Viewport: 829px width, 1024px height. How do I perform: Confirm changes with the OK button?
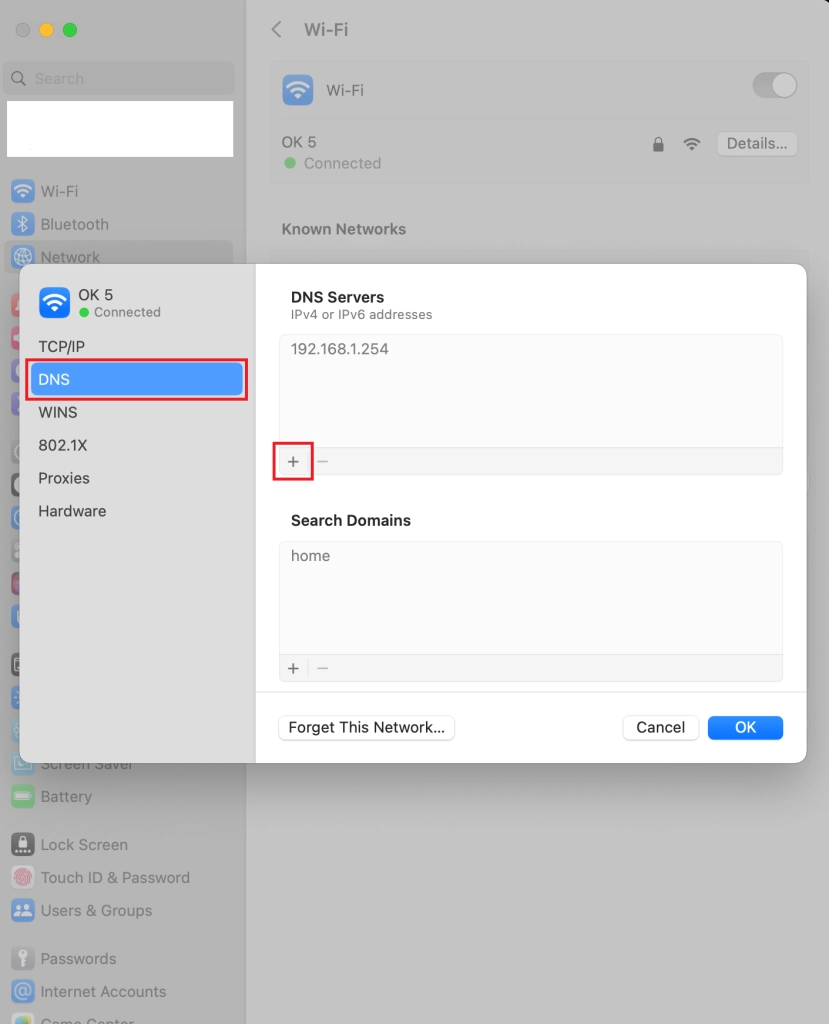[745, 728]
